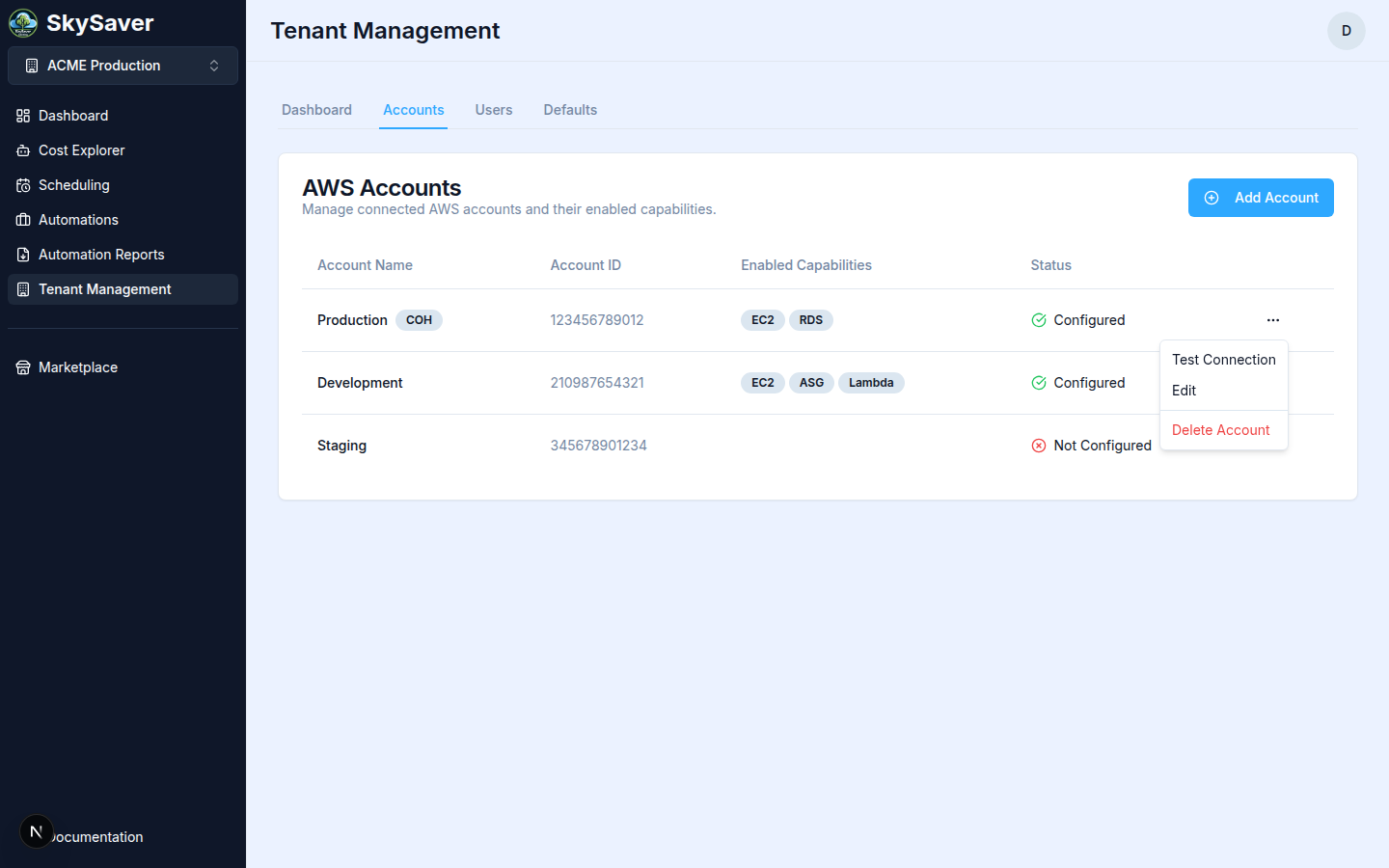The height and width of the screenshot is (868, 1389).
Task: Click the SkySaver logo icon
Action: (23, 23)
